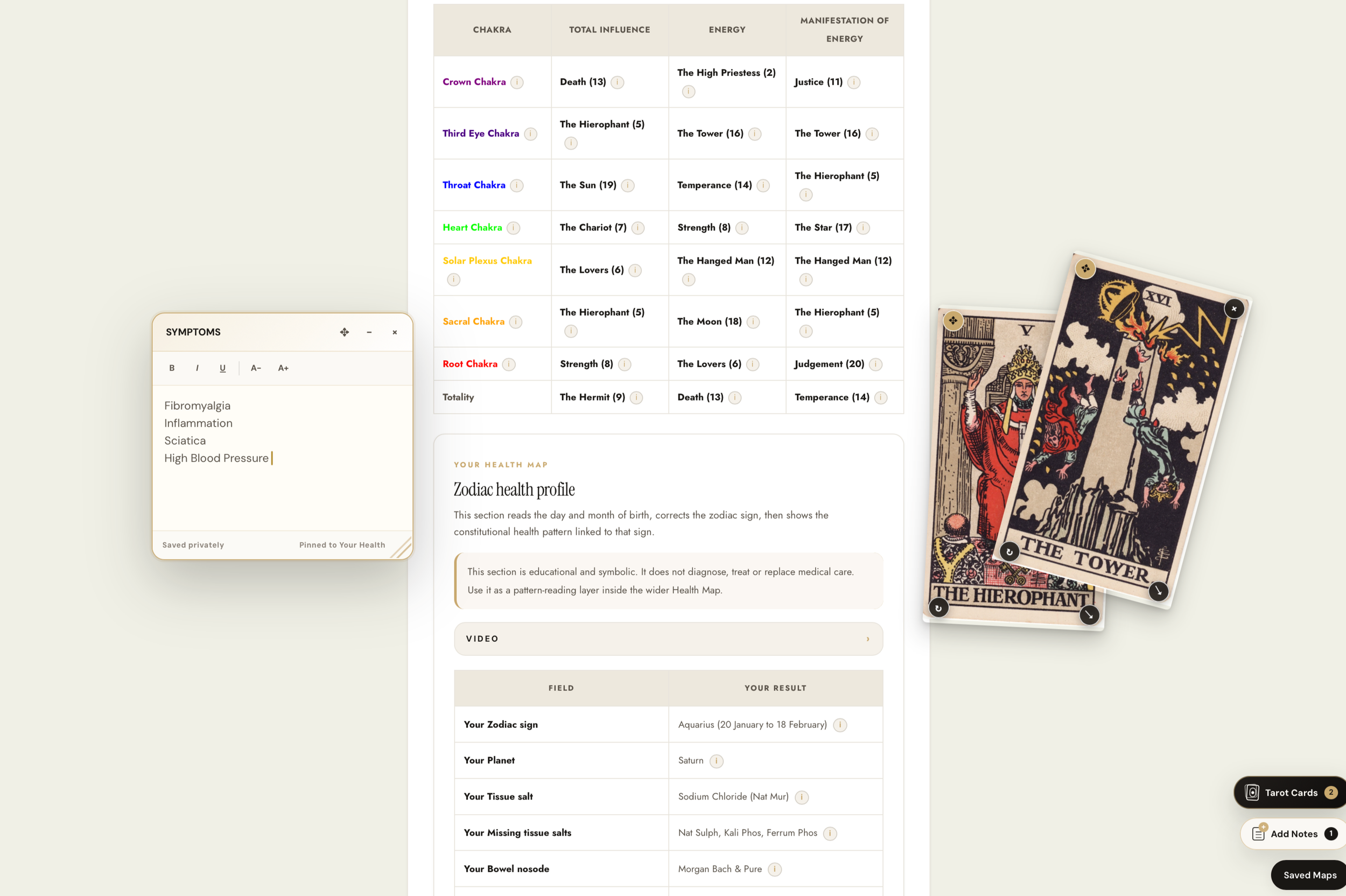Click info icon for Missing tissue salts
The height and width of the screenshot is (896, 1346).
pos(830,833)
